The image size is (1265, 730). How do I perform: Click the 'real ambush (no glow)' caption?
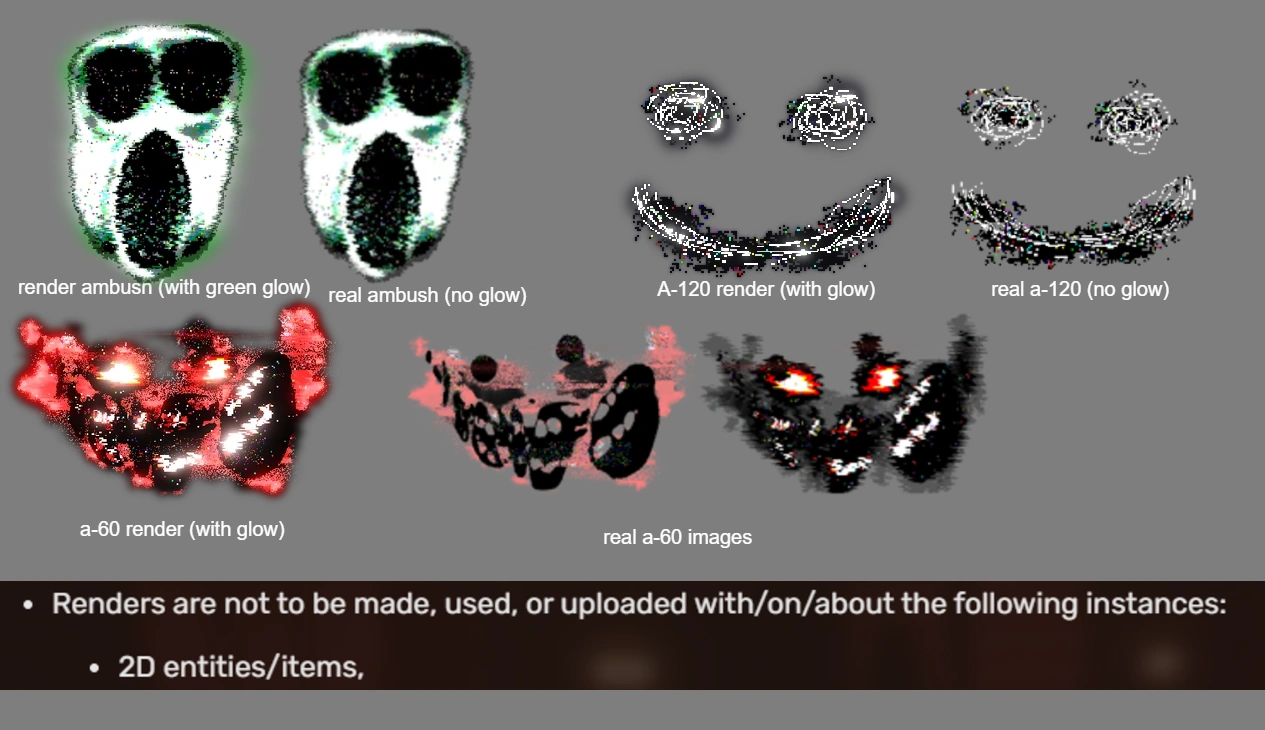[427, 296]
